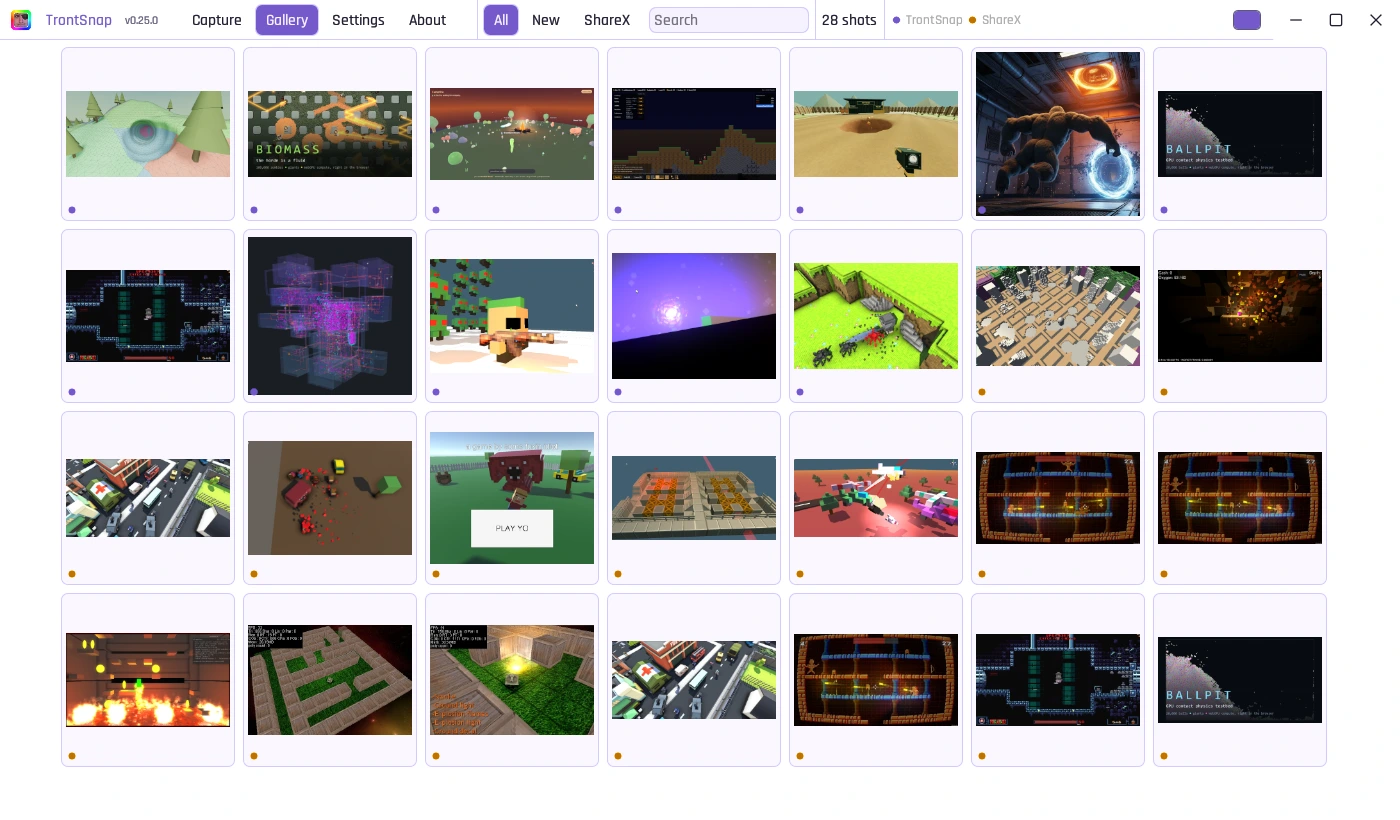Select the green hills with pine trees thumbnail
1400x820 pixels.
pos(148,134)
